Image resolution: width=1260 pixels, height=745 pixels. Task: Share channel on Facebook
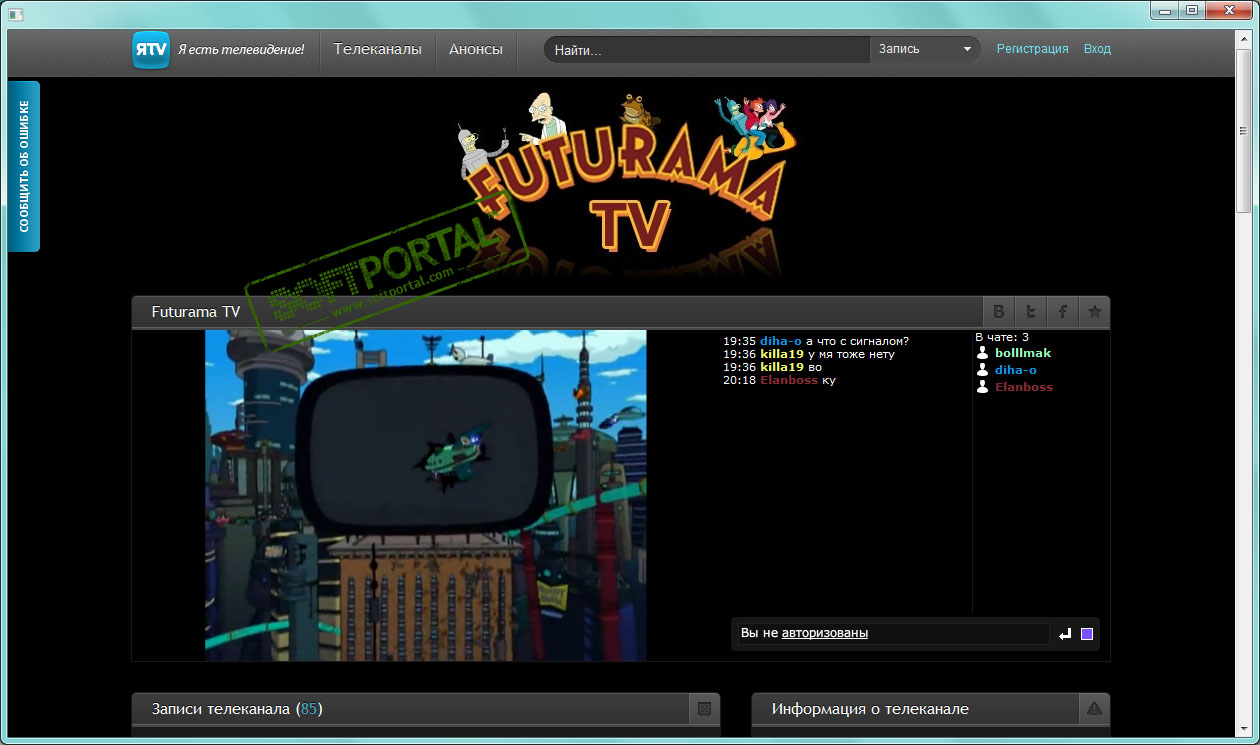pos(1063,312)
